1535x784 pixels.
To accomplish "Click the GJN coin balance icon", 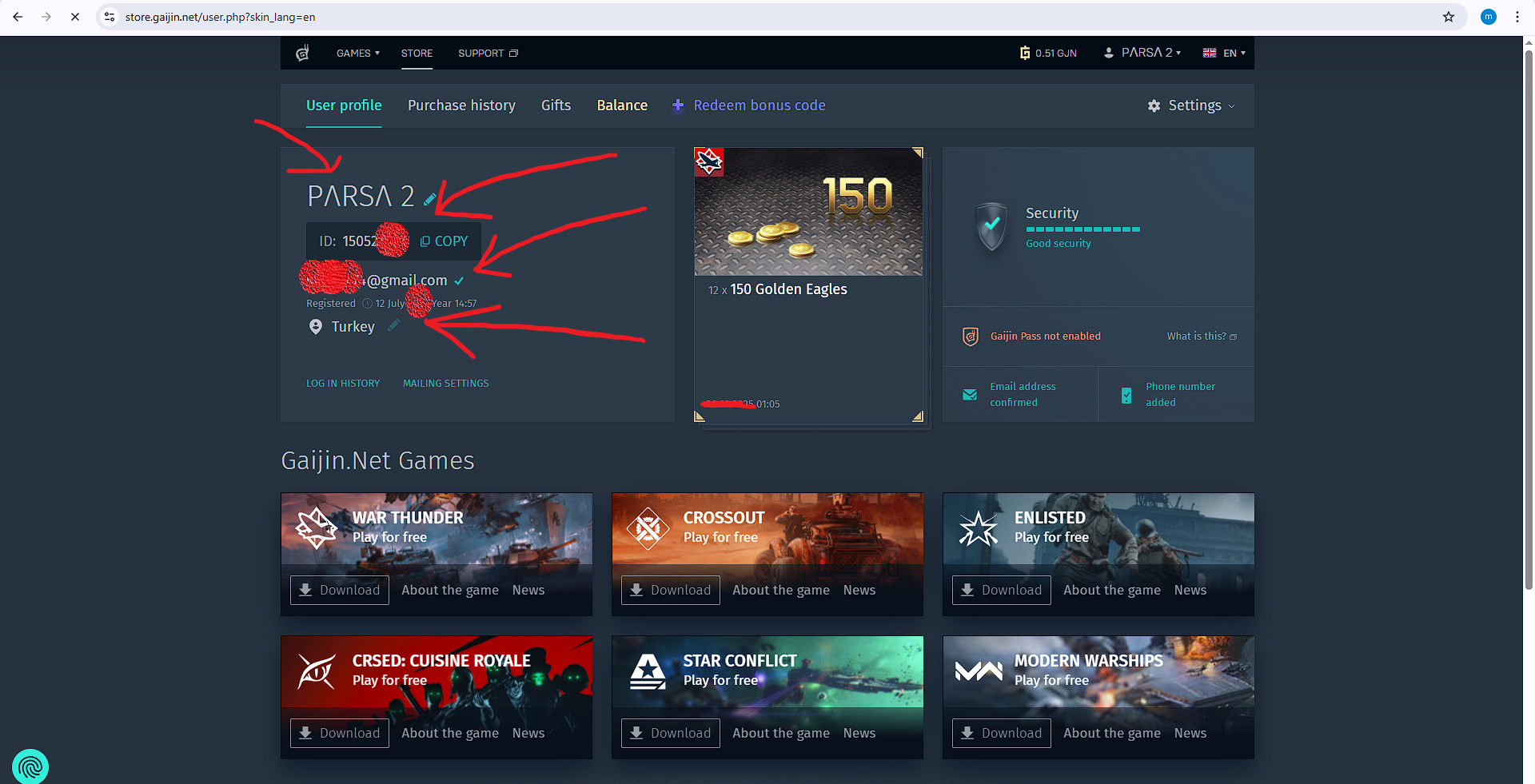I will (x=1024, y=54).
